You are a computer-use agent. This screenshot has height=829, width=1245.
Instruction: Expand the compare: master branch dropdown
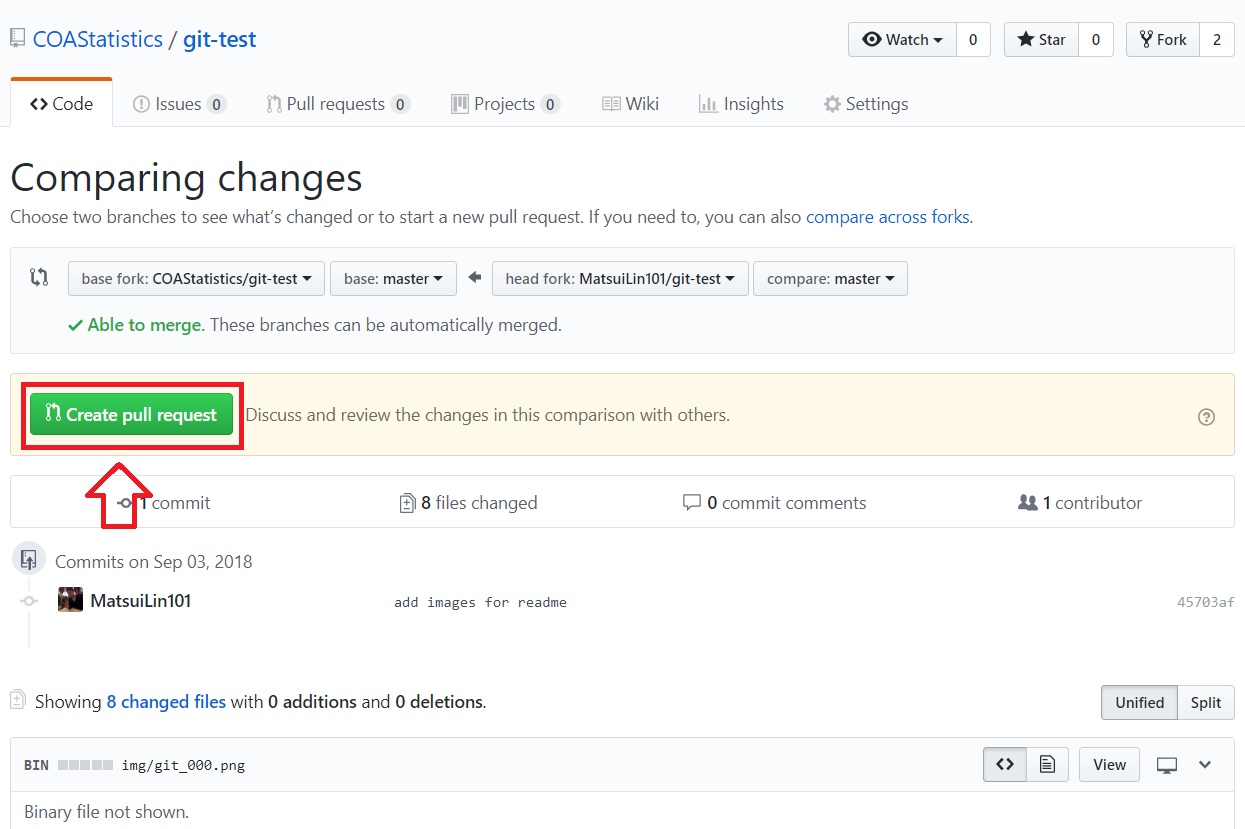830,279
